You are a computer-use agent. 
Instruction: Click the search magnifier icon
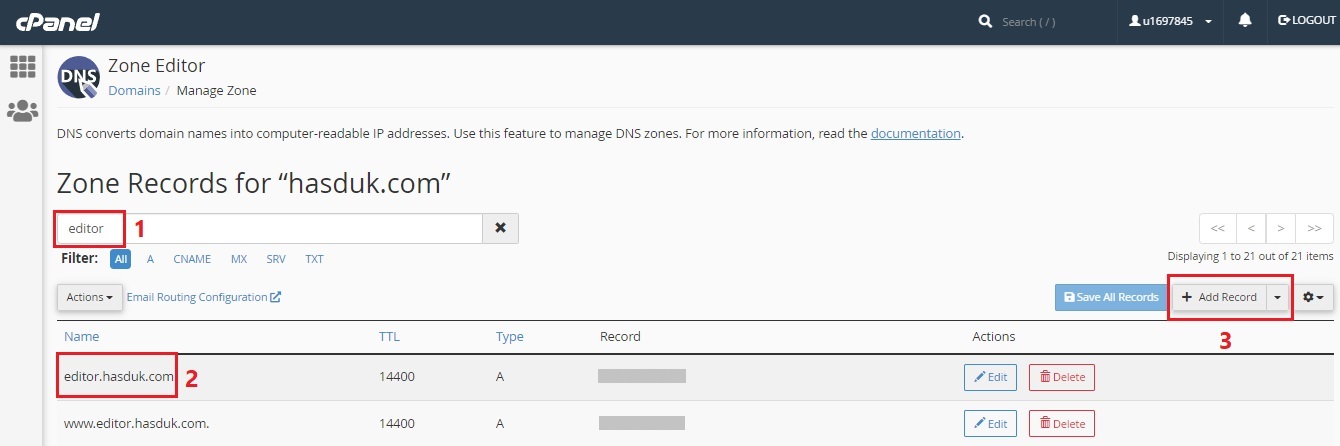[x=985, y=21]
